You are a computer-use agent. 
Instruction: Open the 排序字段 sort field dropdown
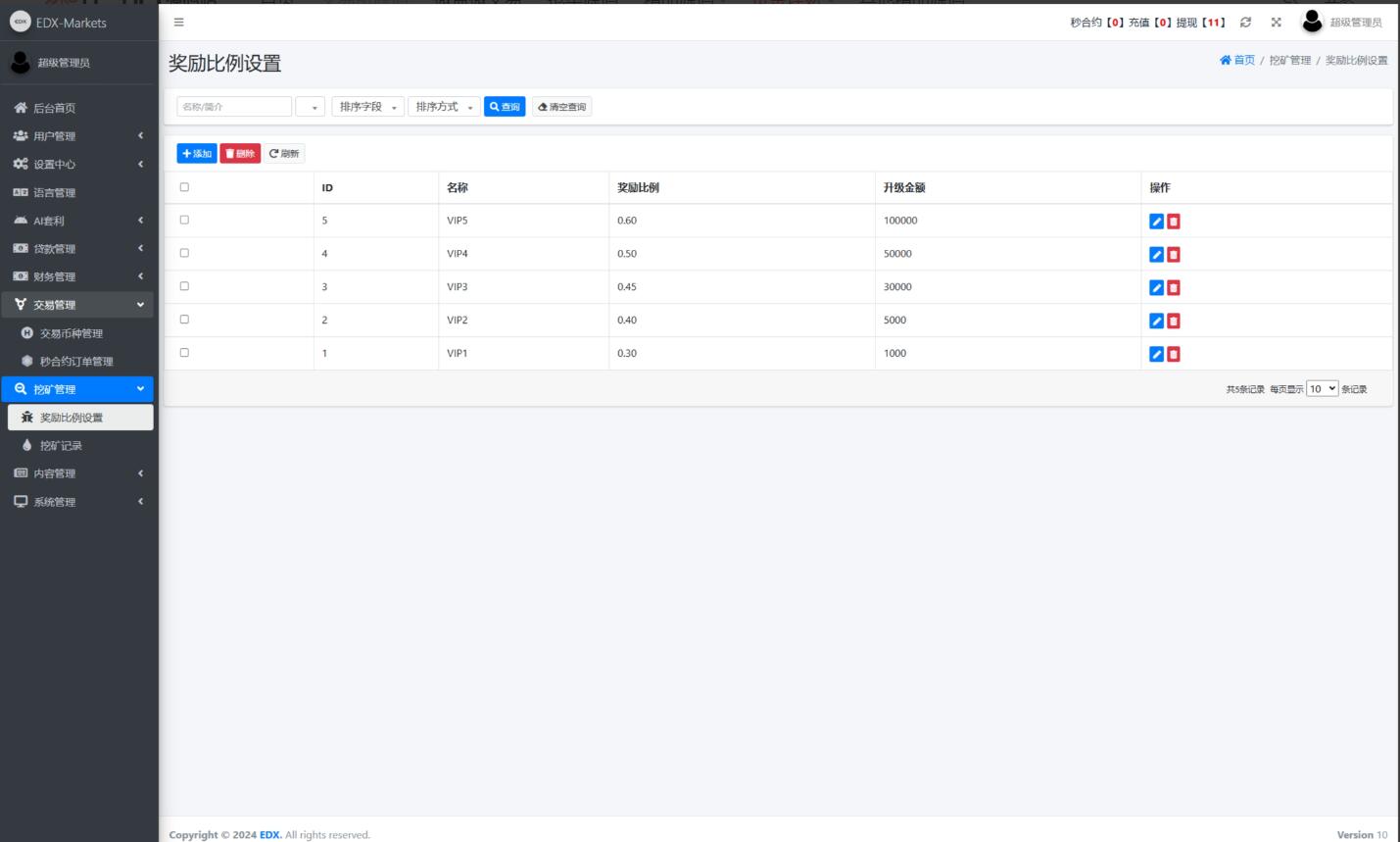(x=367, y=107)
